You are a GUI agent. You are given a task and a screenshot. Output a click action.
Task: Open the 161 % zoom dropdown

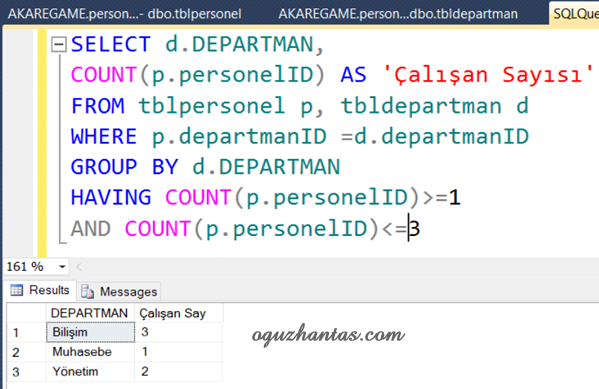pos(62,267)
